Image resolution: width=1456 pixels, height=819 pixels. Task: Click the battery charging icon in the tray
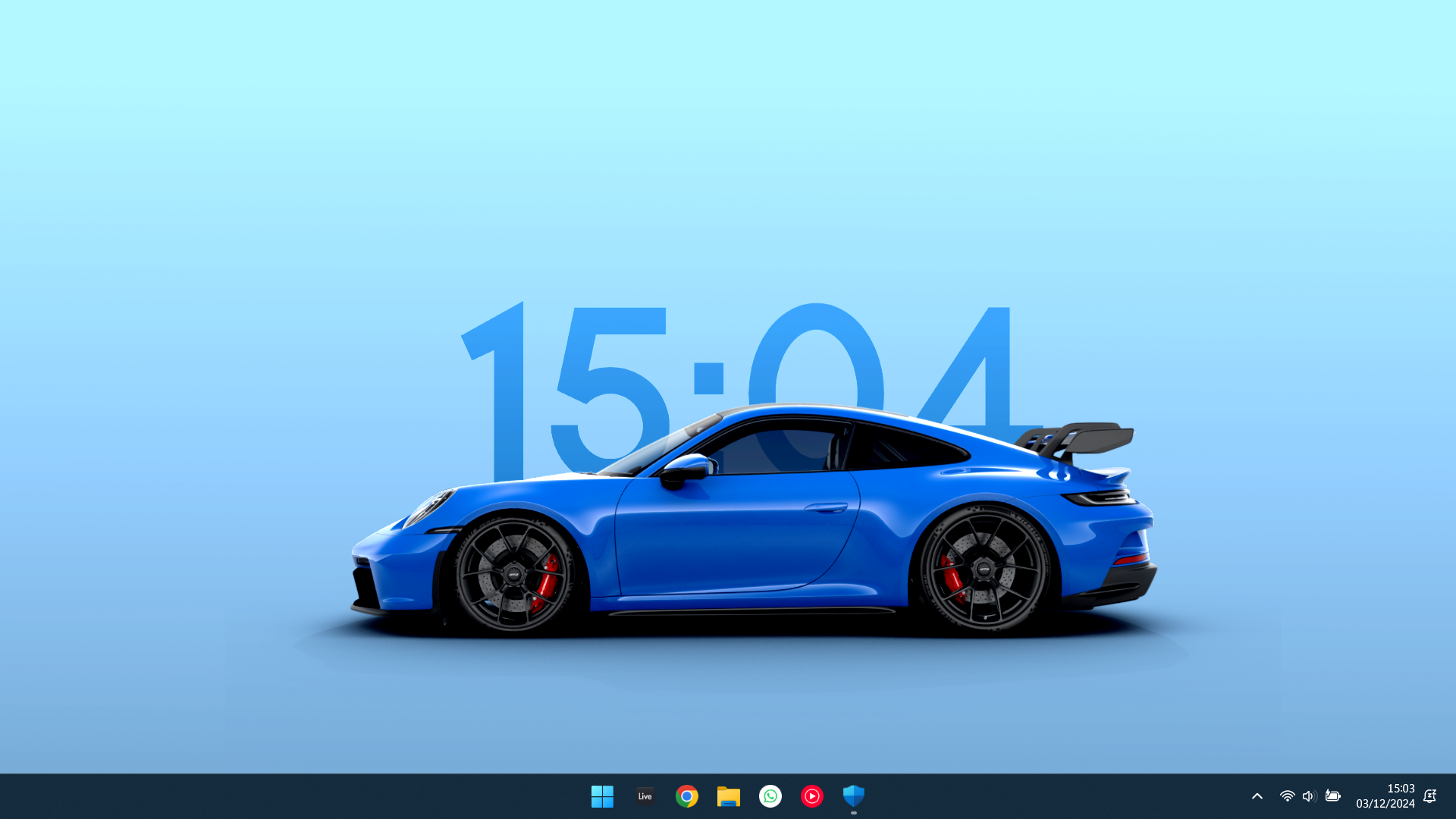[1332, 796]
